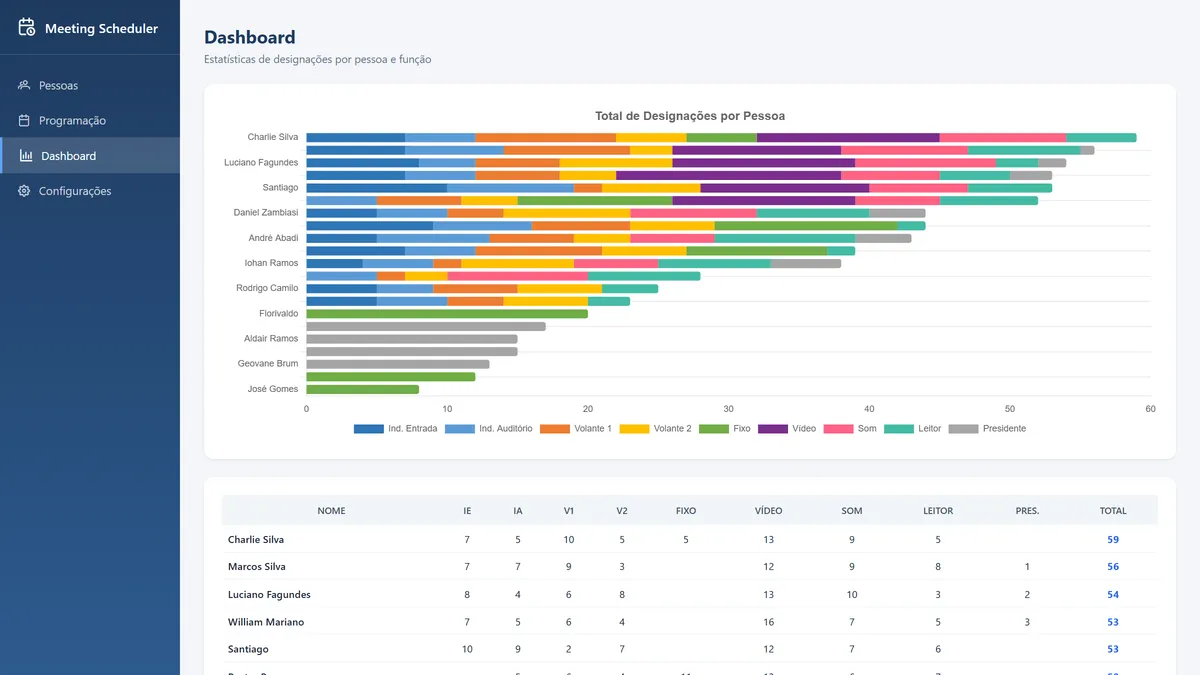Click the Configurações gear icon

coord(24,191)
